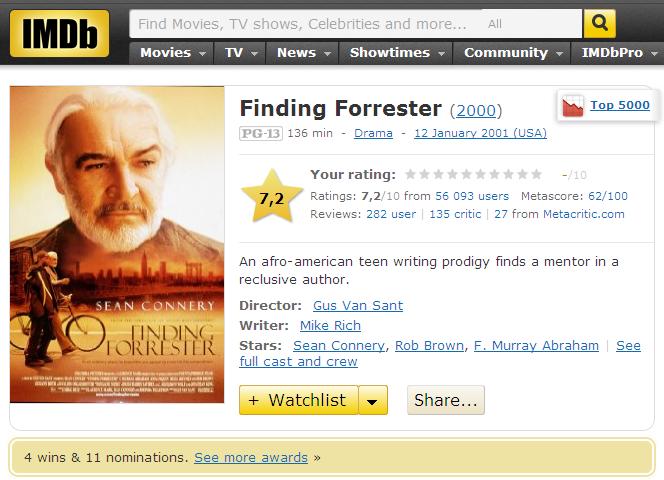Add film to Watchlist

tap(299, 400)
